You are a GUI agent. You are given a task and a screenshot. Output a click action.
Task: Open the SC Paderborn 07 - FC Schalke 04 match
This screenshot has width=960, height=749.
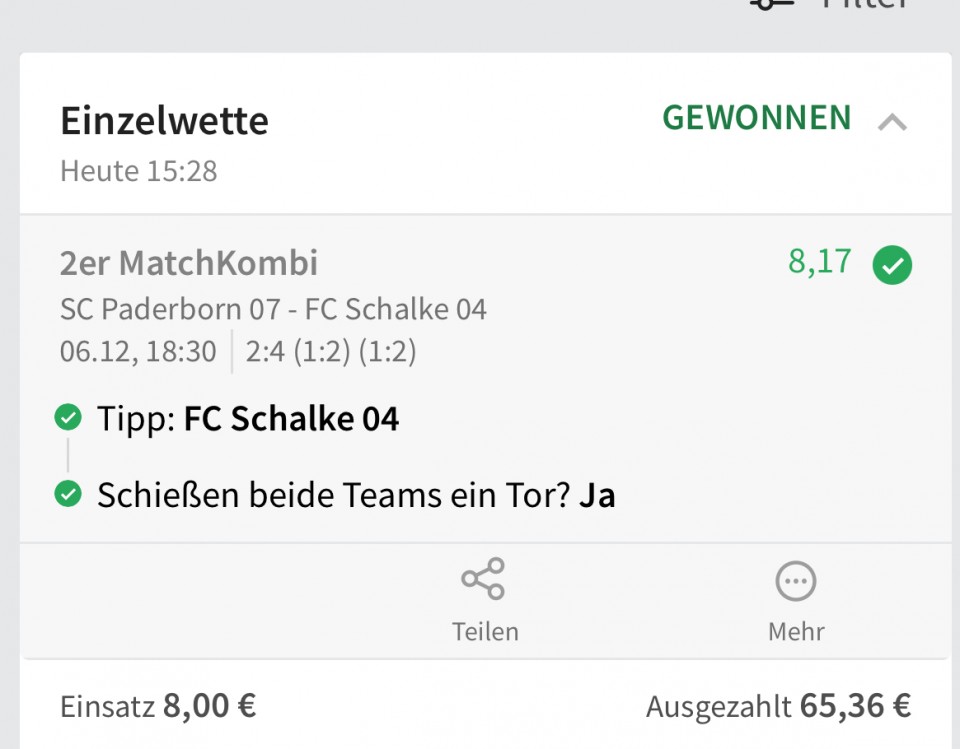coord(273,309)
